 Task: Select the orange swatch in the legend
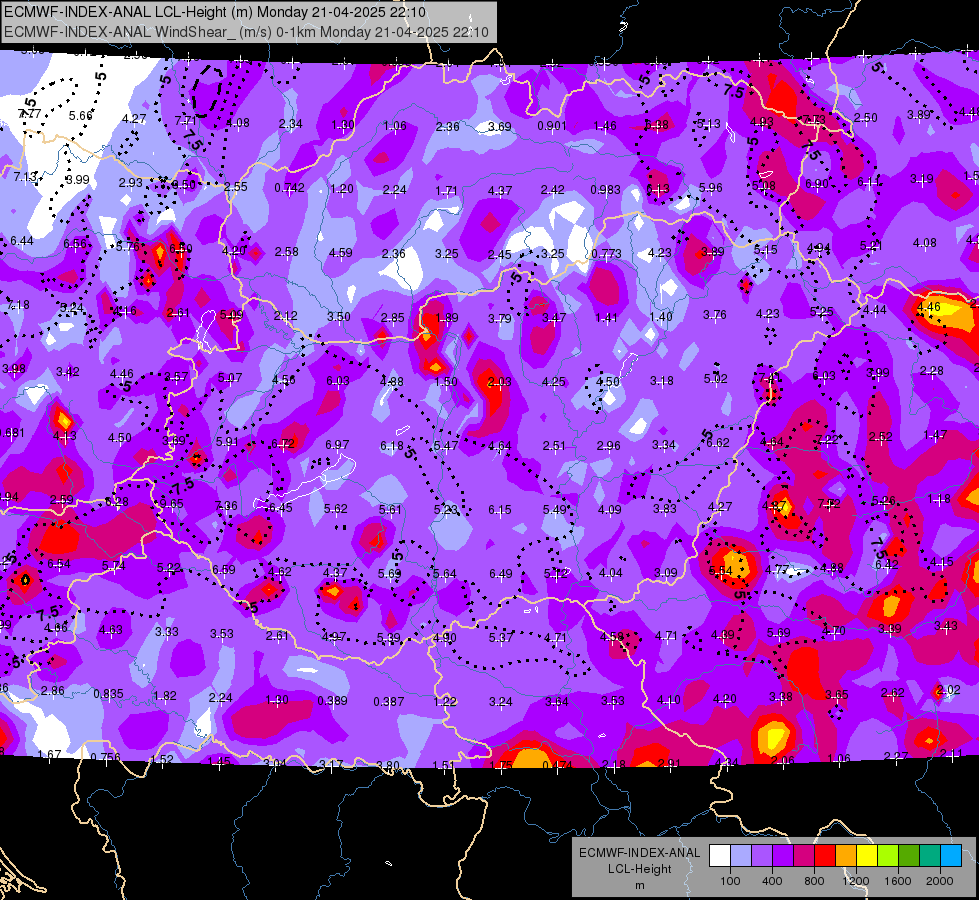846,856
